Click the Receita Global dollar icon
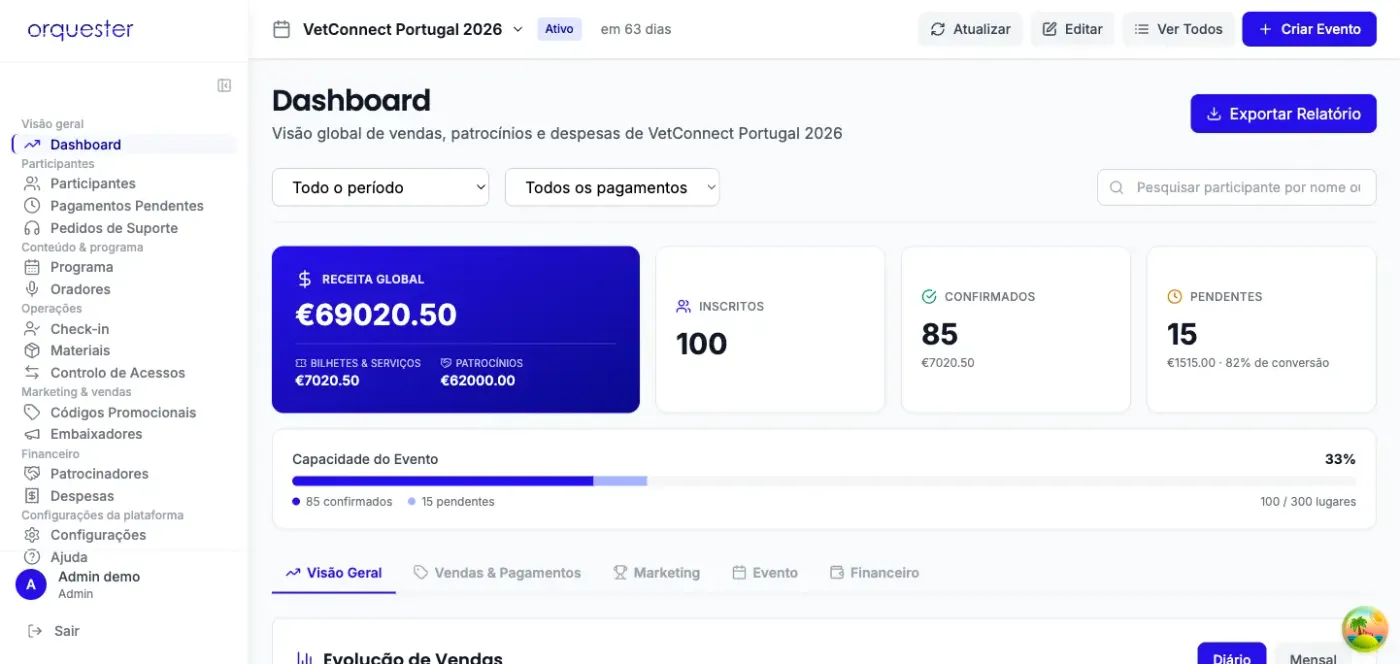 [304, 279]
